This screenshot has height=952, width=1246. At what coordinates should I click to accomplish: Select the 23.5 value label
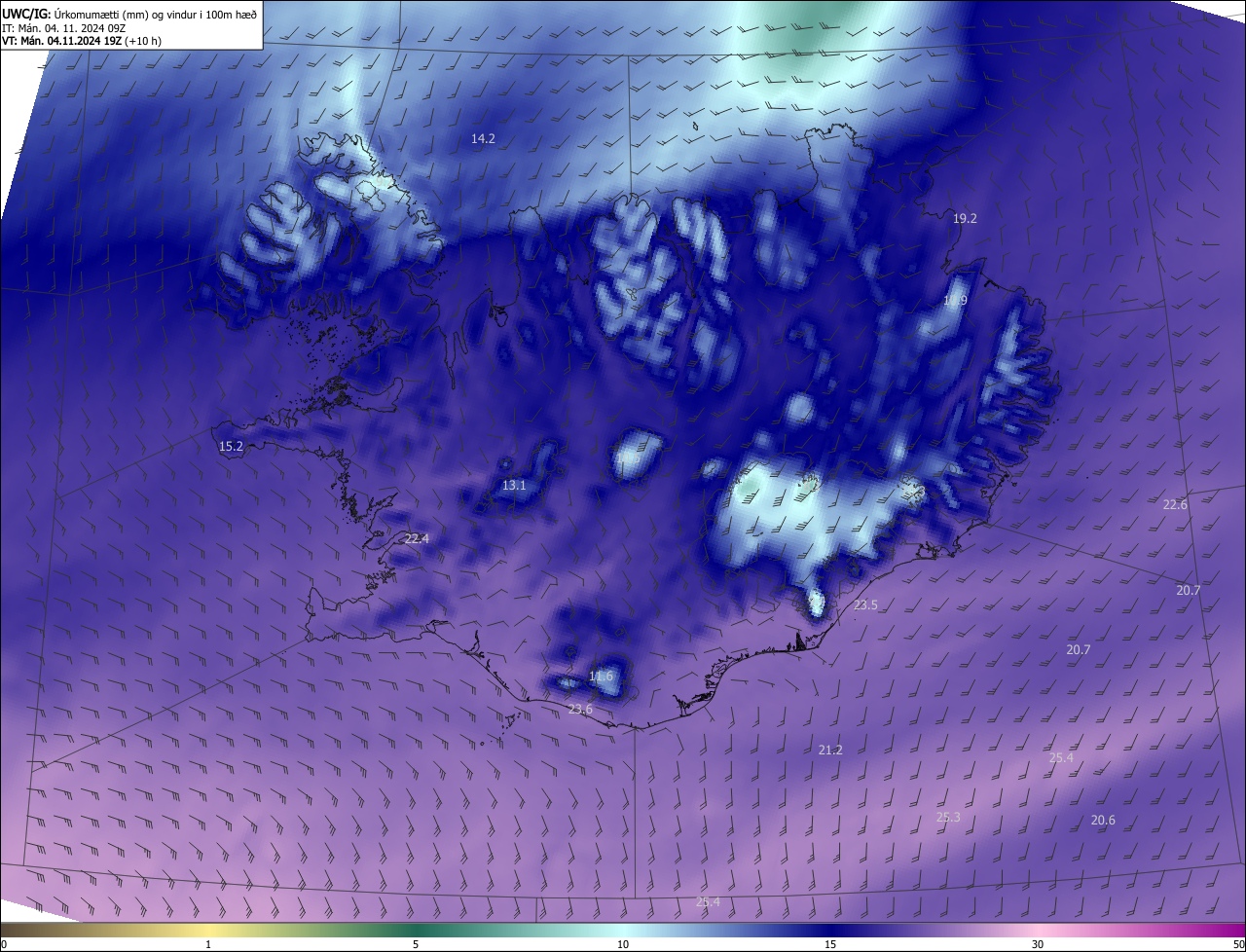coord(865,605)
